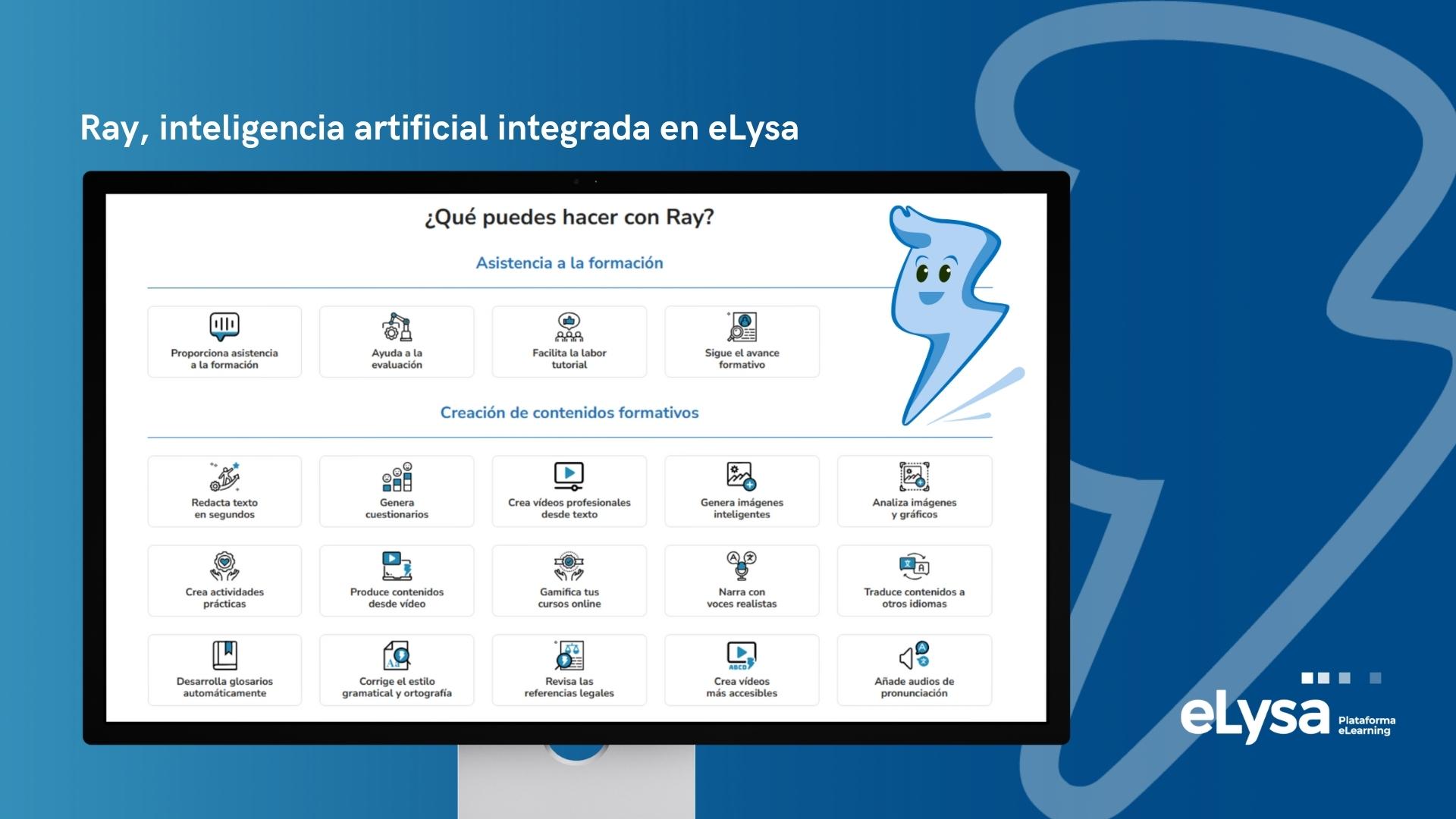
Task: Click the 'Gamifica tus cursos online' icon
Action: pyautogui.click(x=569, y=566)
